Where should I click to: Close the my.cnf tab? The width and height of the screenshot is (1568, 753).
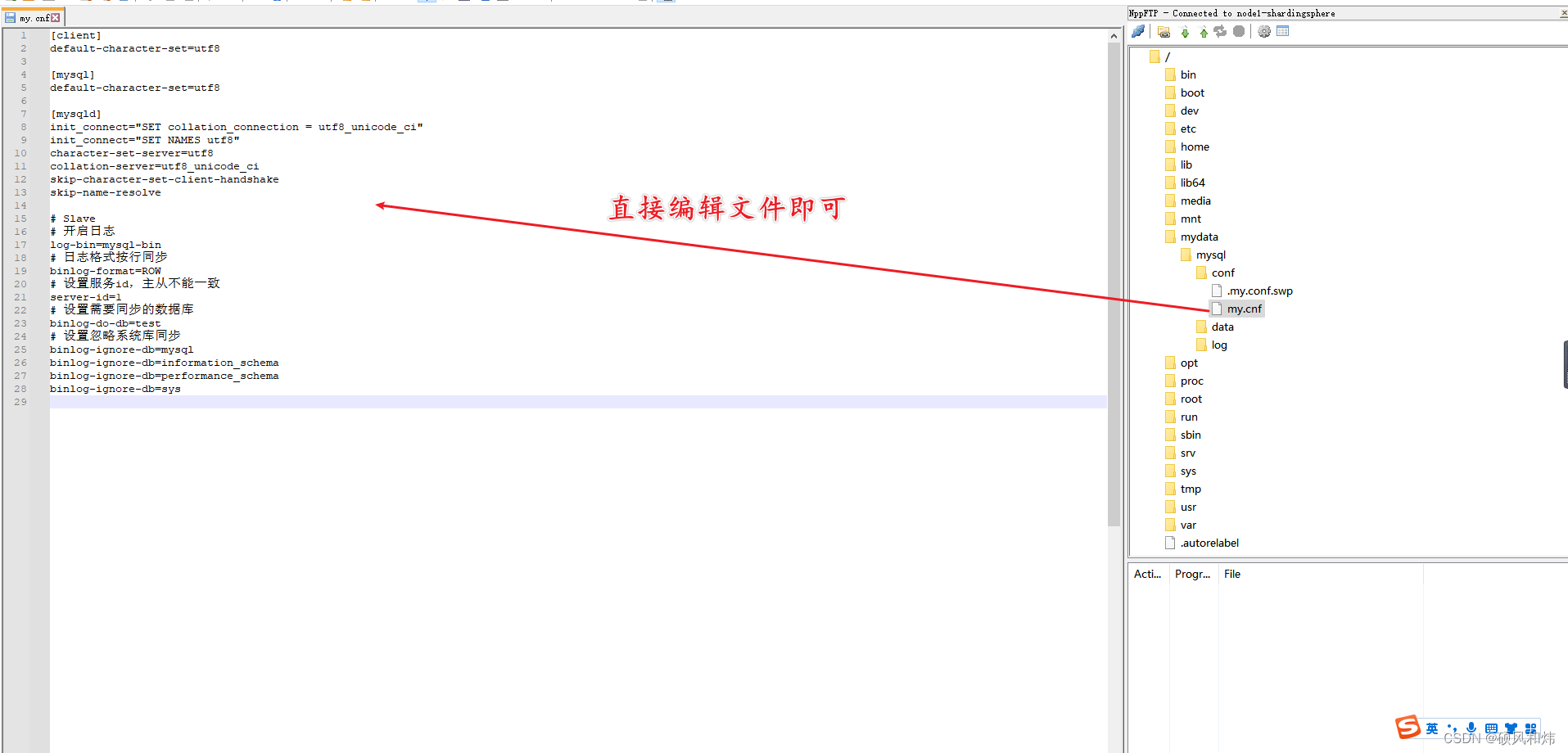(x=54, y=17)
